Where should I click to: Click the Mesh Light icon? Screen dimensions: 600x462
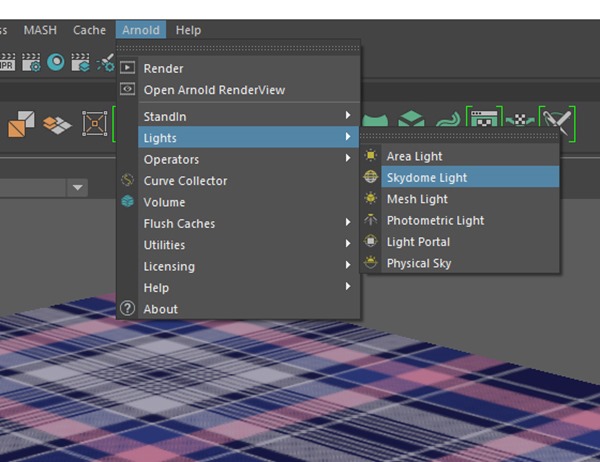(370, 198)
